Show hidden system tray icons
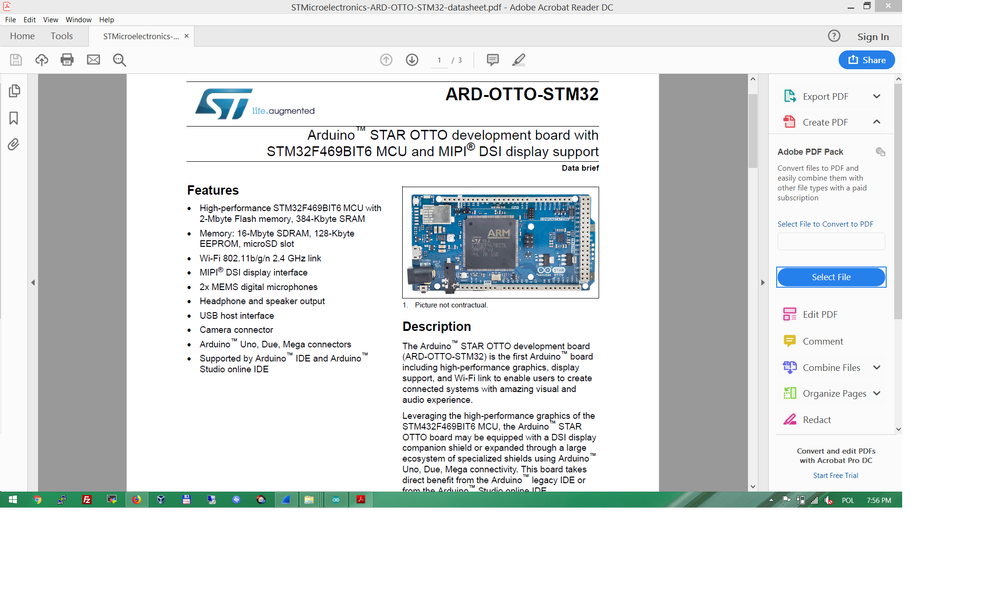 pyautogui.click(x=771, y=500)
